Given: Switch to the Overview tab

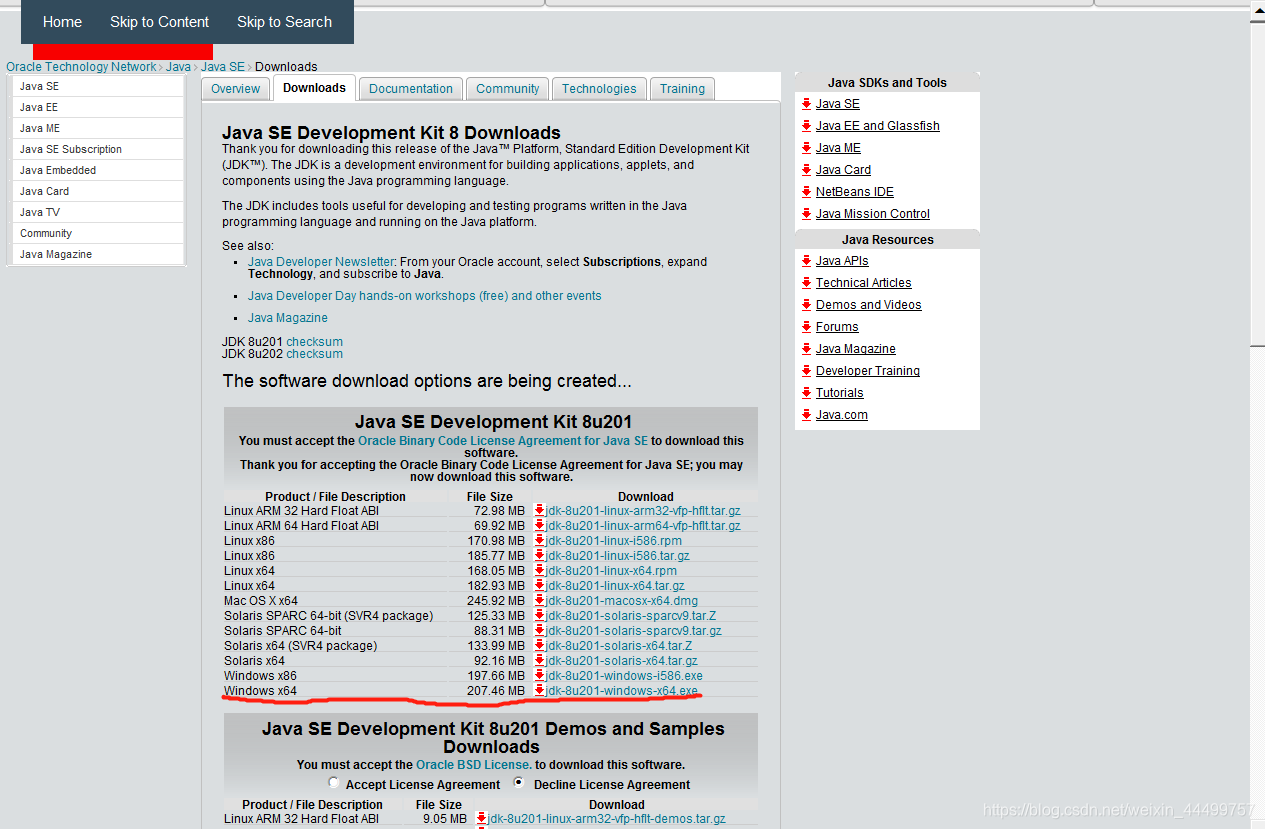Looking at the screenshot, I should (236, 89).
